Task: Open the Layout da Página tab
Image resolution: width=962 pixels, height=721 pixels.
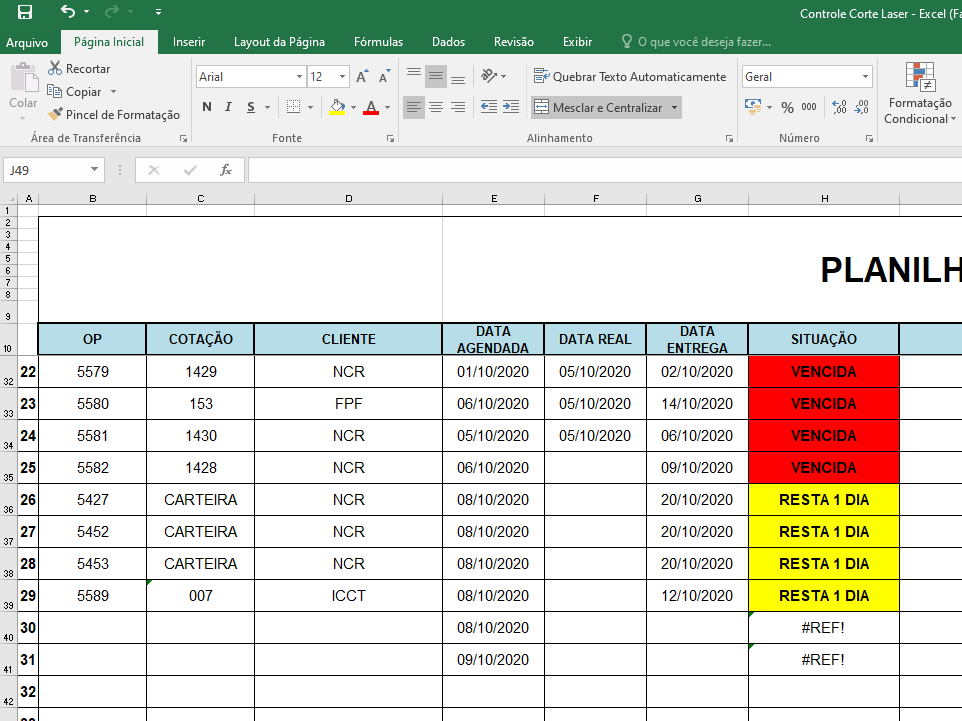Action: pyautogui.click(x=279, y=42)
